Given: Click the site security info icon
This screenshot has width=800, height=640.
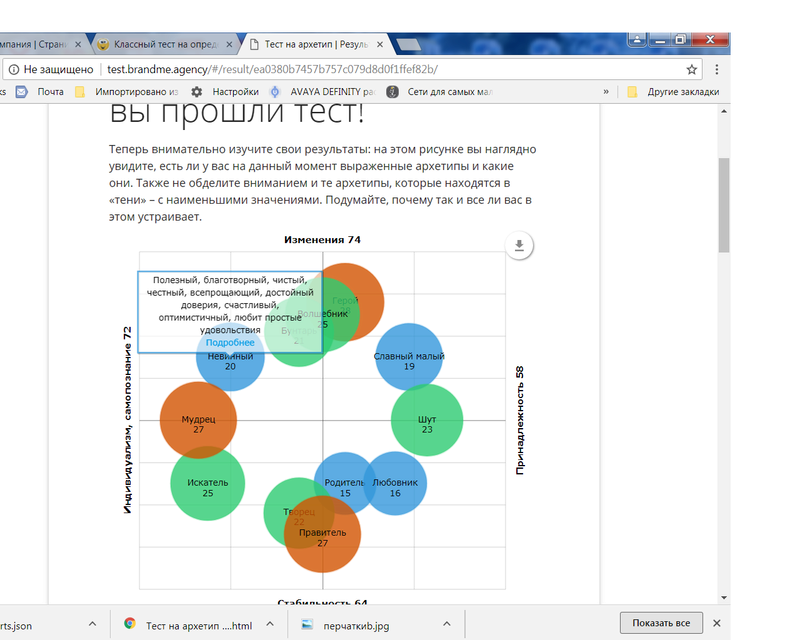Looking at the screenshot, I should [x=14, y=69].
